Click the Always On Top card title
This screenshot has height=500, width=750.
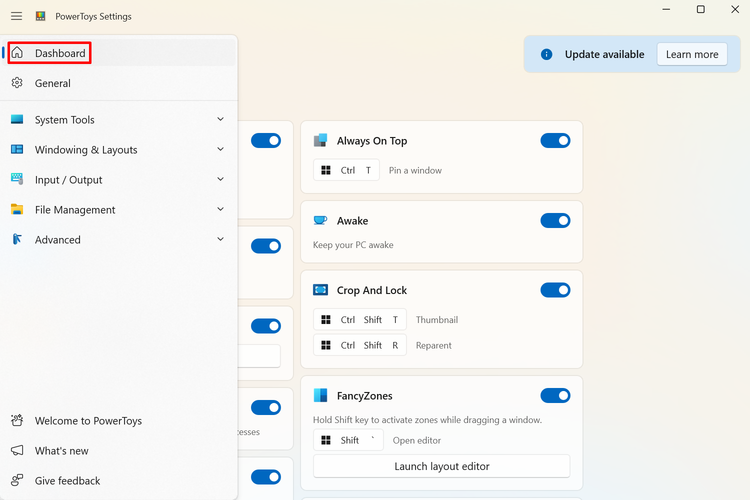click(x=372, y=141)
